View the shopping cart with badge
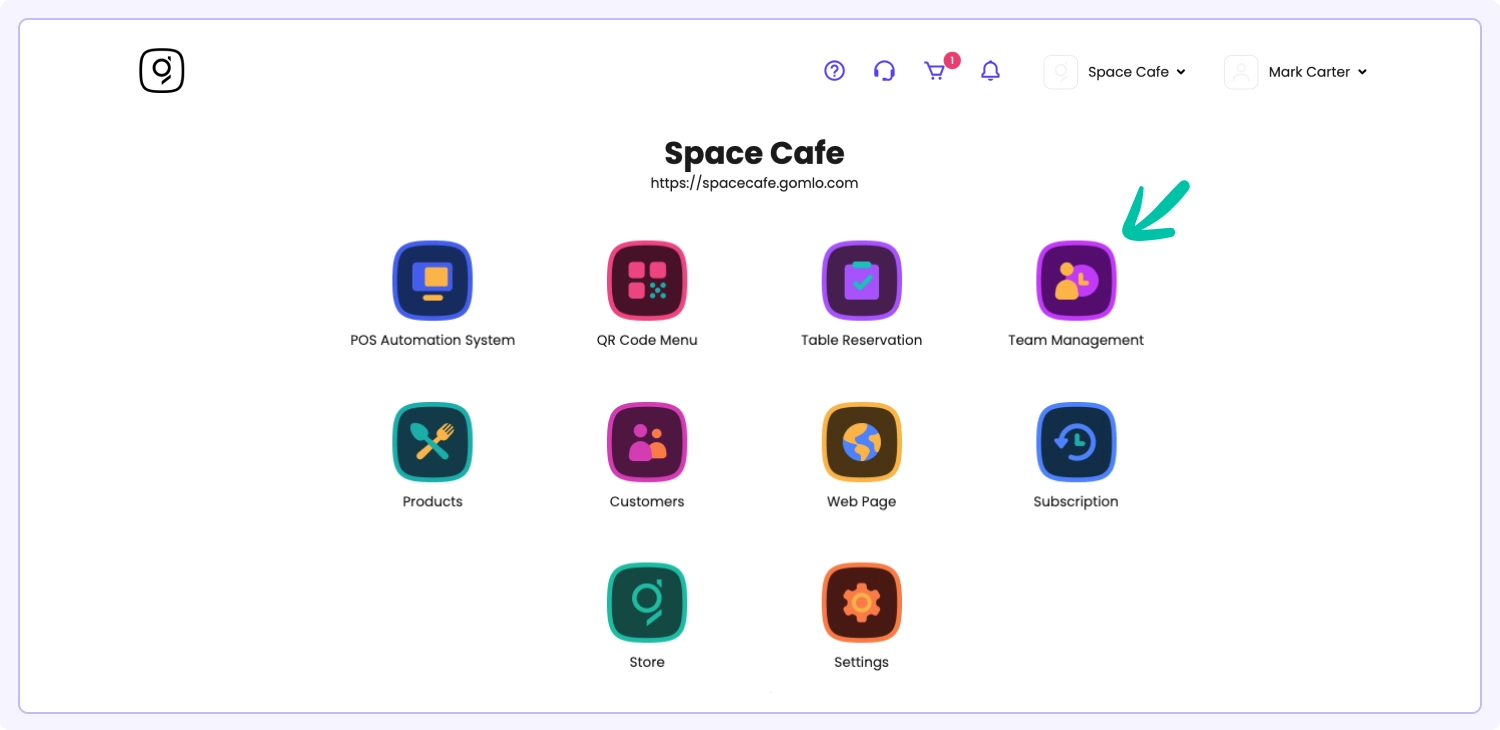Screen dimensions: 1500x730 935,71
